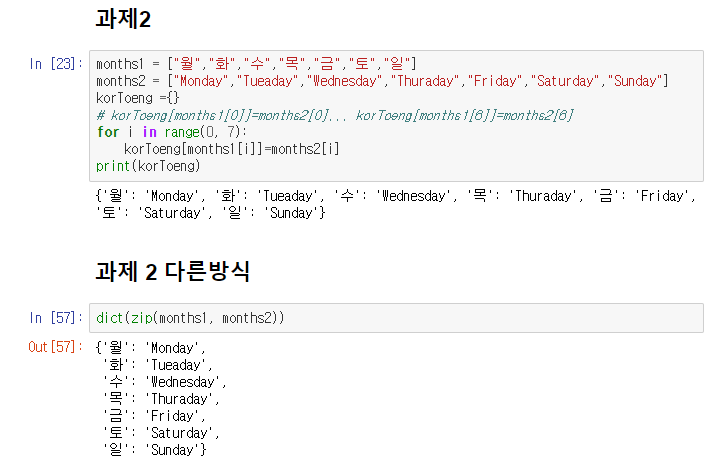715x465 pixels.
Task: Click Out[57] row '화': 'Tueaday'
Action: point(158,365)
